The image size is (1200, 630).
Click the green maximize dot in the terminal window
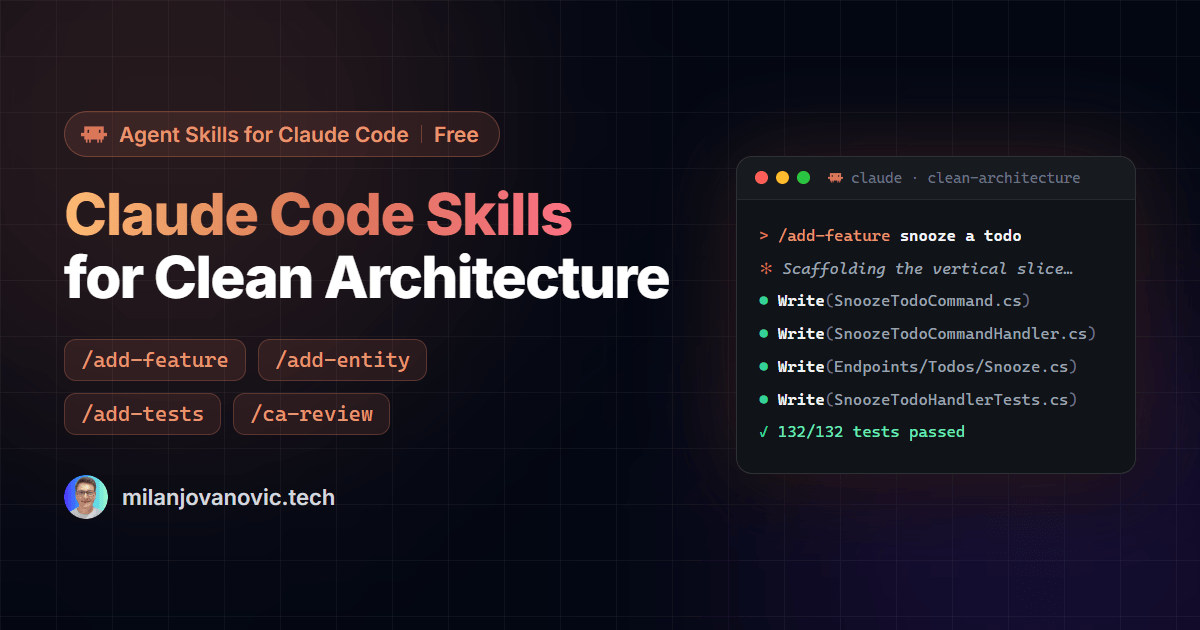pos(803,178)
